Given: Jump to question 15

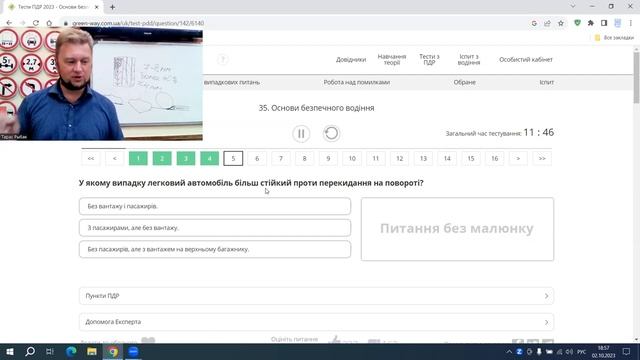Looking at the screenshot, I should tap(471, 158).
